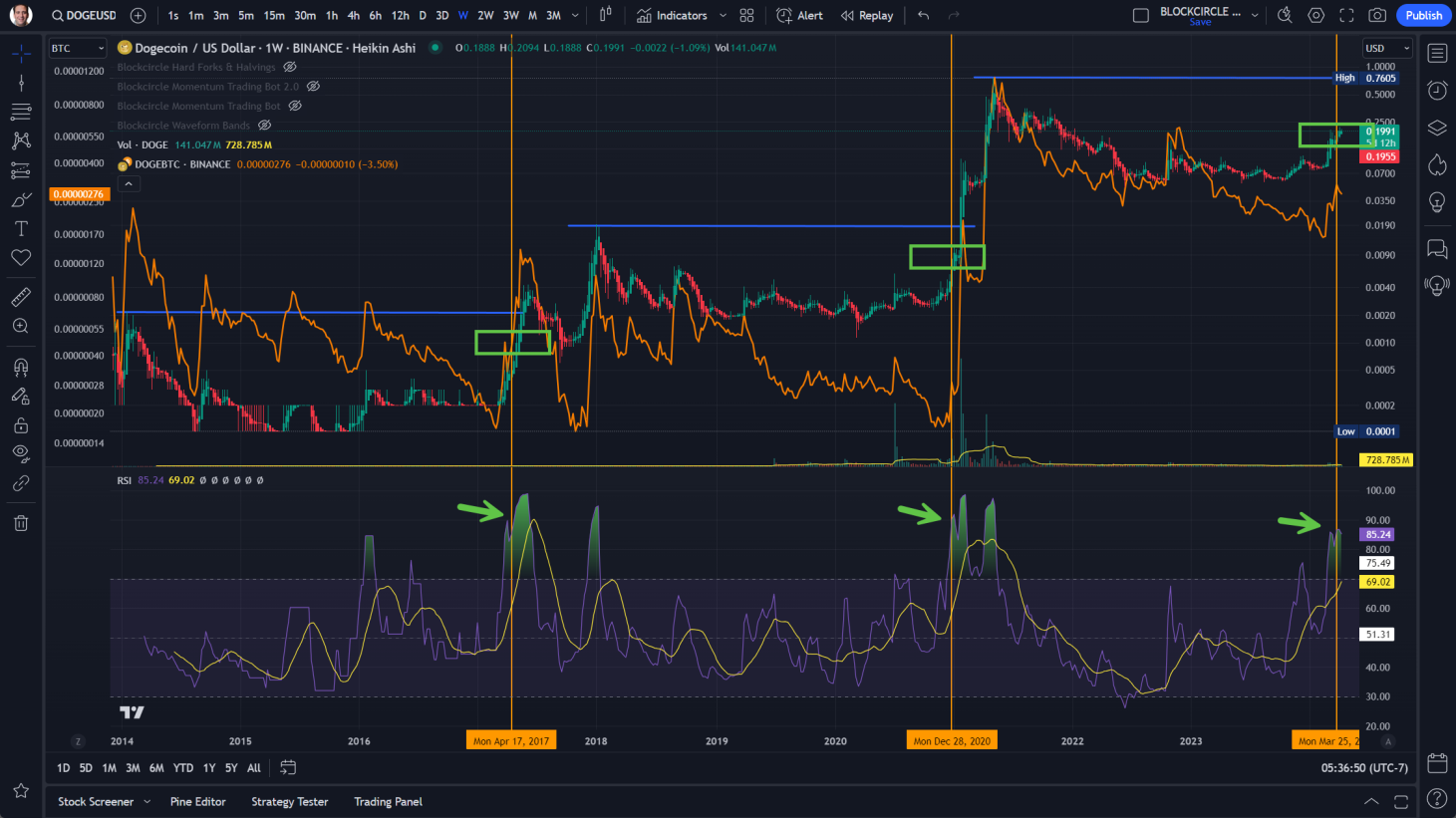Select the Zoom In tool

(x=20, y=326)
